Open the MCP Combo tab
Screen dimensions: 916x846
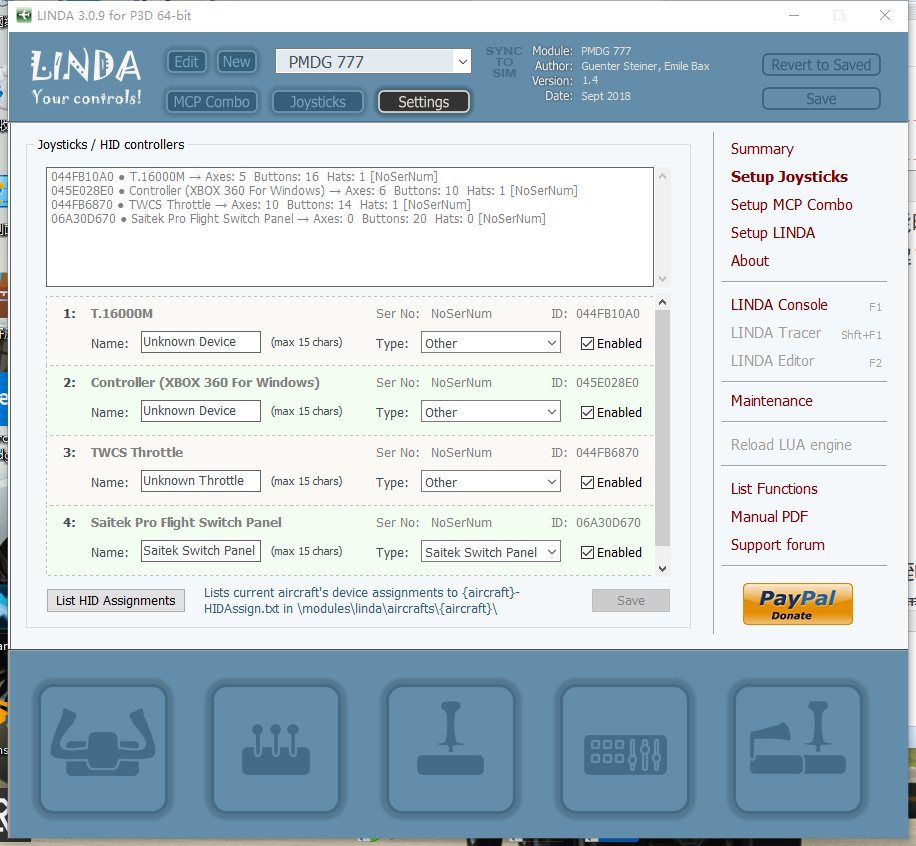tap(211, 102)
